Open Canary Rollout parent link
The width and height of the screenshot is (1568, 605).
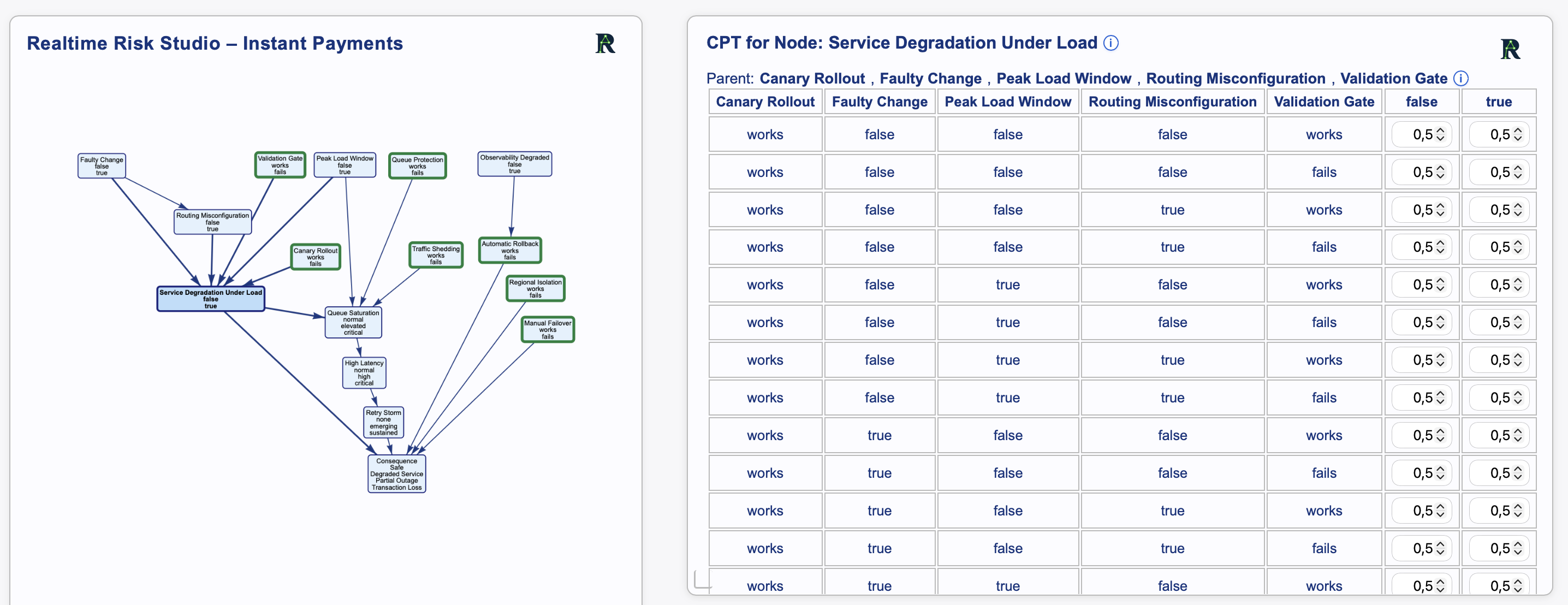[x=812, y=79]
